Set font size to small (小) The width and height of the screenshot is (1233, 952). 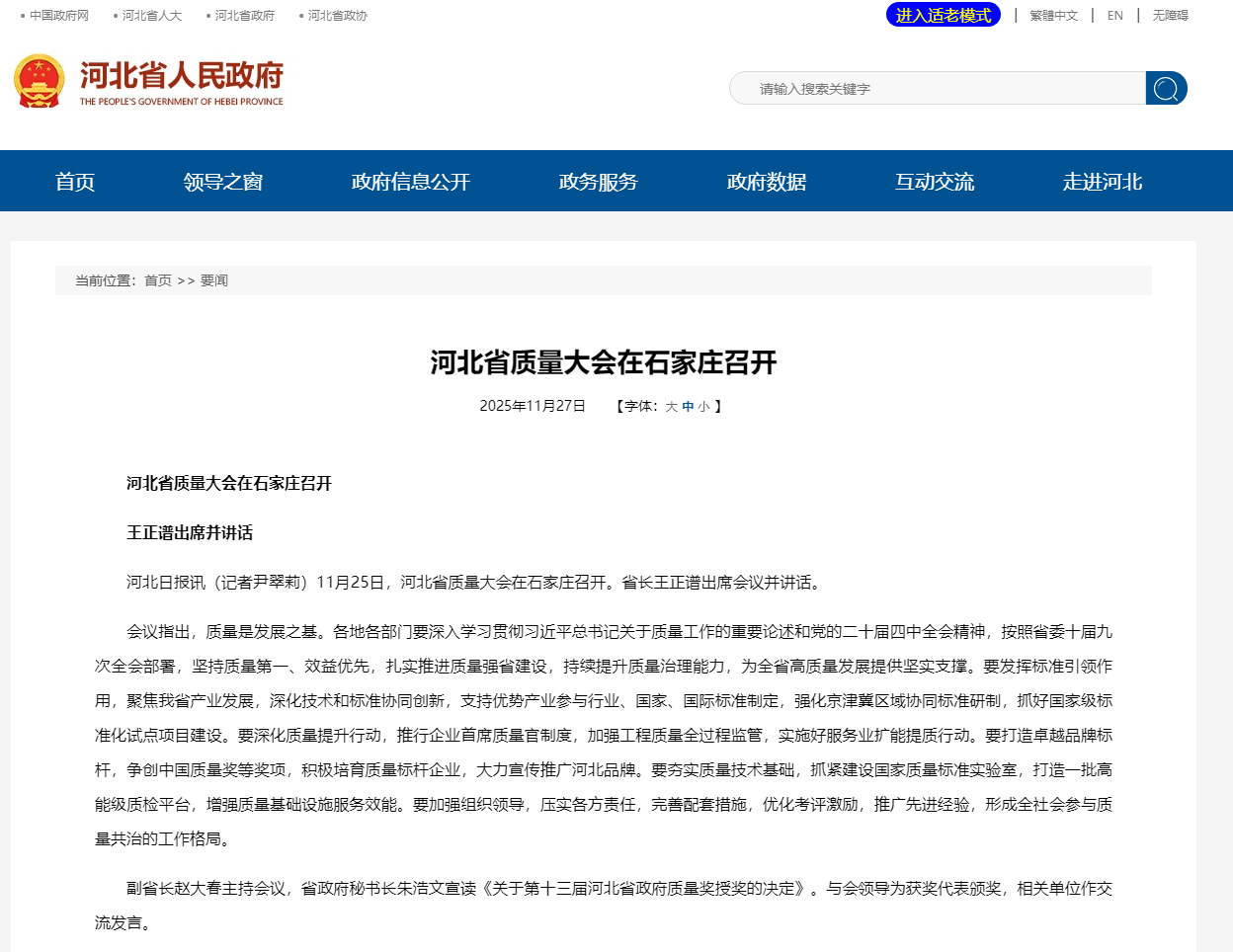[x=703, y=407]
